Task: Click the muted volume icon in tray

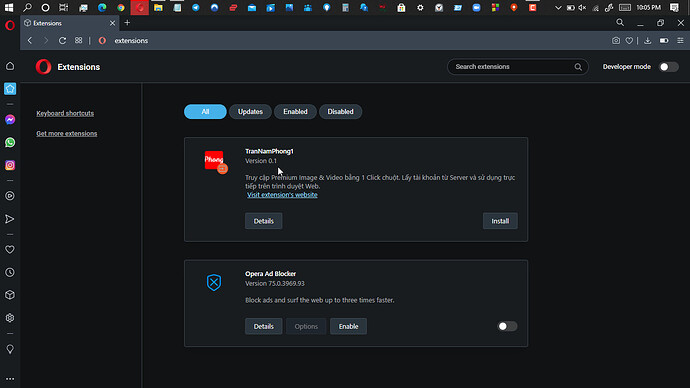Action: [x=582, y=7]
